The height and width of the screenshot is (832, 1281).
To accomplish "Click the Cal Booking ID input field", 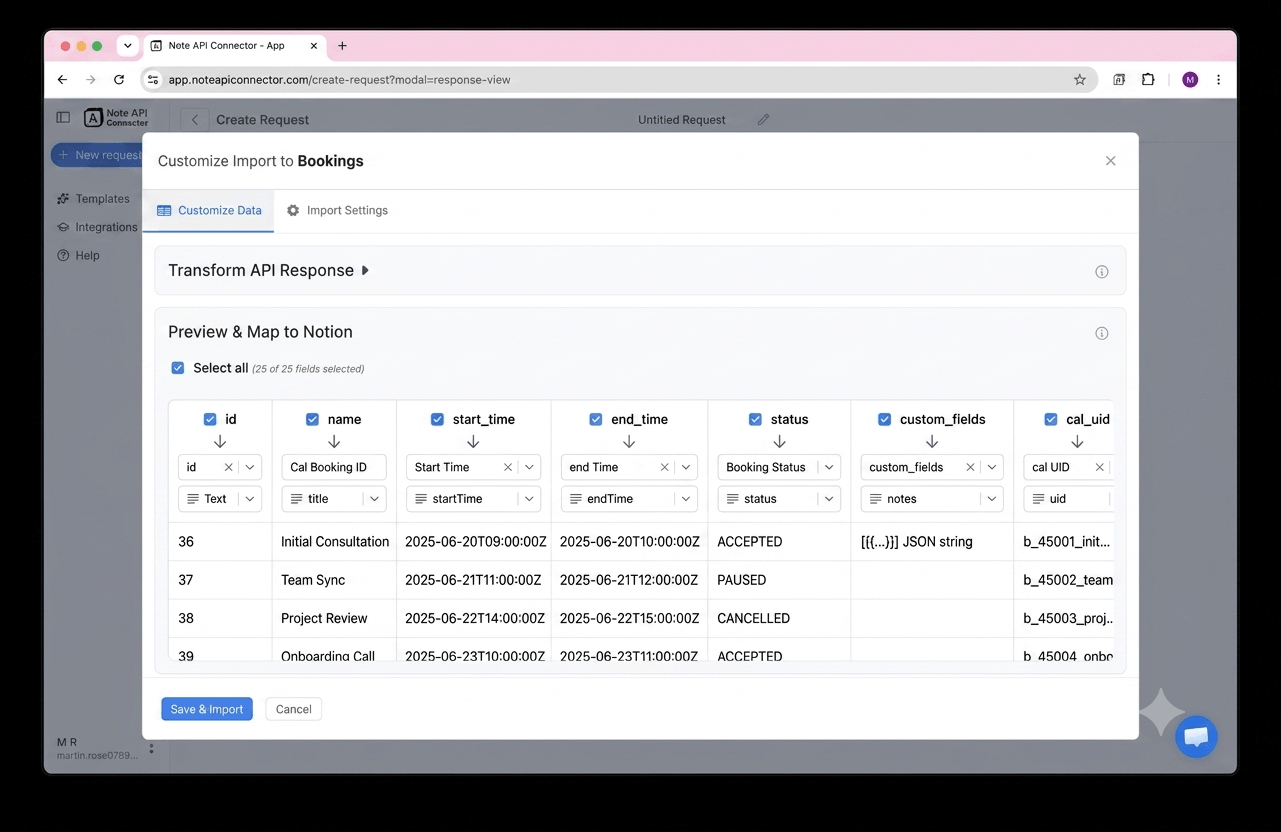I will click(334, 467).
